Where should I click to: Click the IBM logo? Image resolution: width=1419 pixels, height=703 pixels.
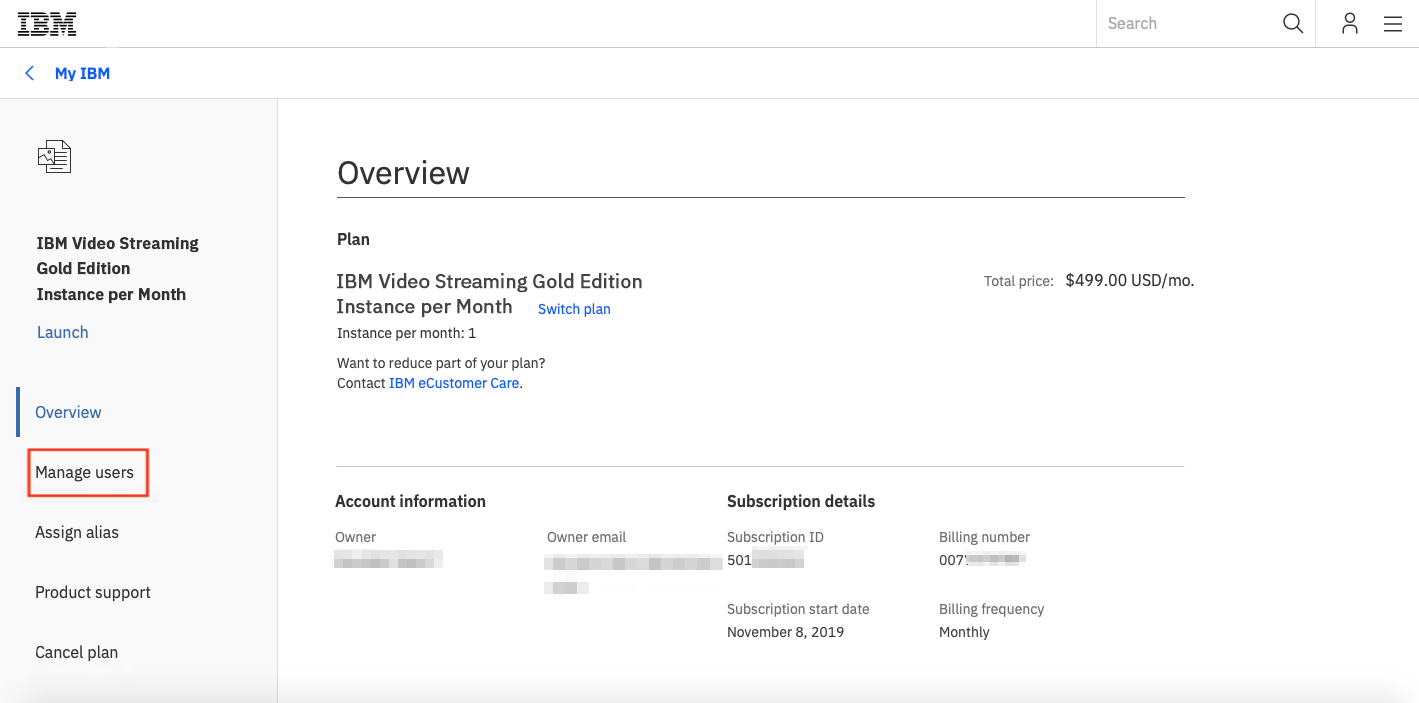pyautogui.click(x=47, y=24)
